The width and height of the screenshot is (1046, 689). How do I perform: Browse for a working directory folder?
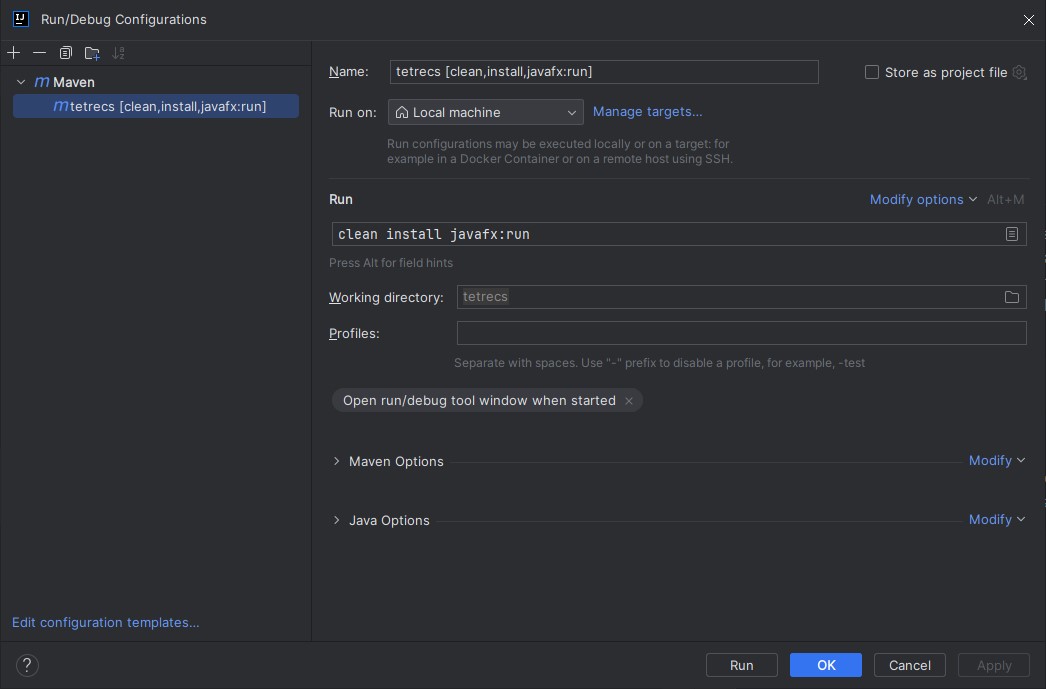[1011, 297]
